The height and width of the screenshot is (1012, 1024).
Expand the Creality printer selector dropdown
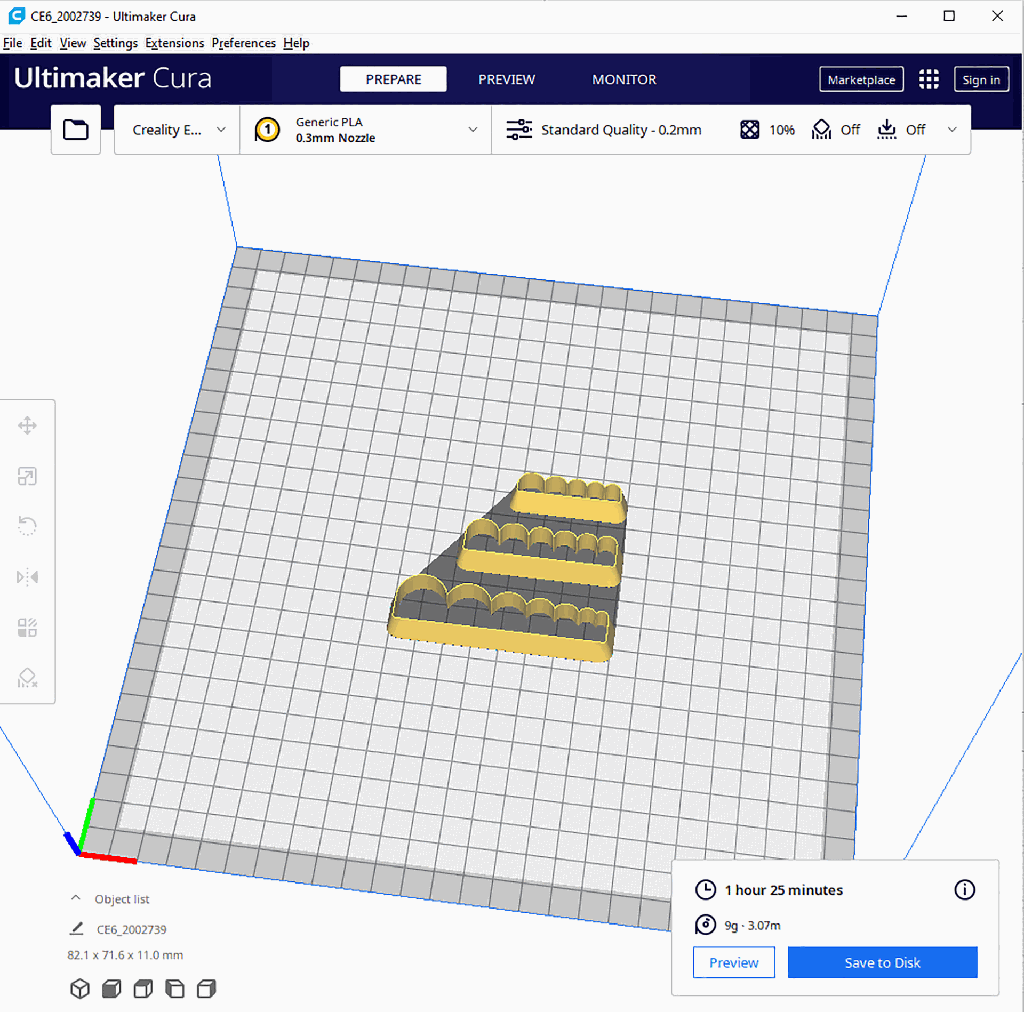click(178, 130)
